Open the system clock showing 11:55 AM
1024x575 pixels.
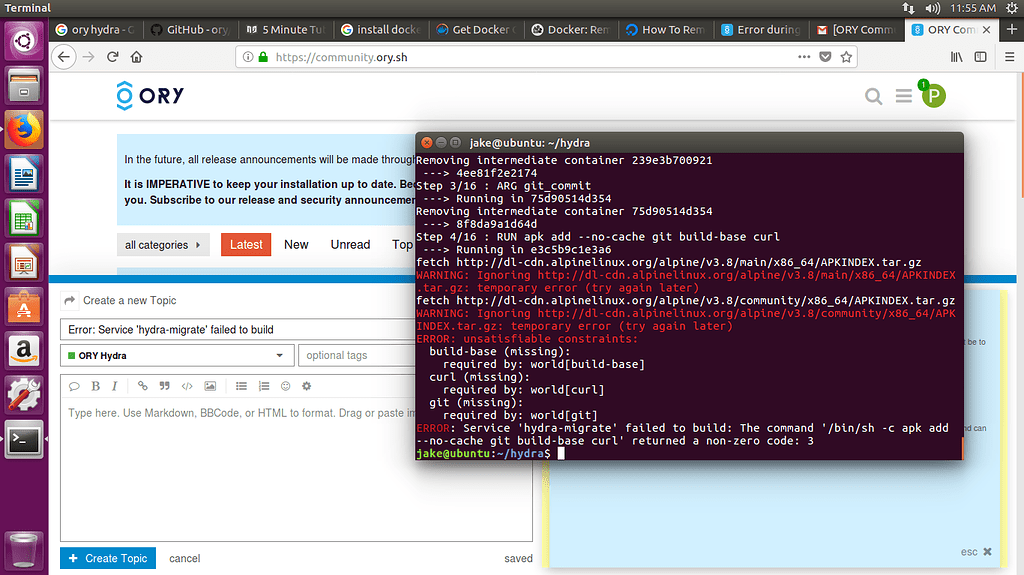click(973, 8)
